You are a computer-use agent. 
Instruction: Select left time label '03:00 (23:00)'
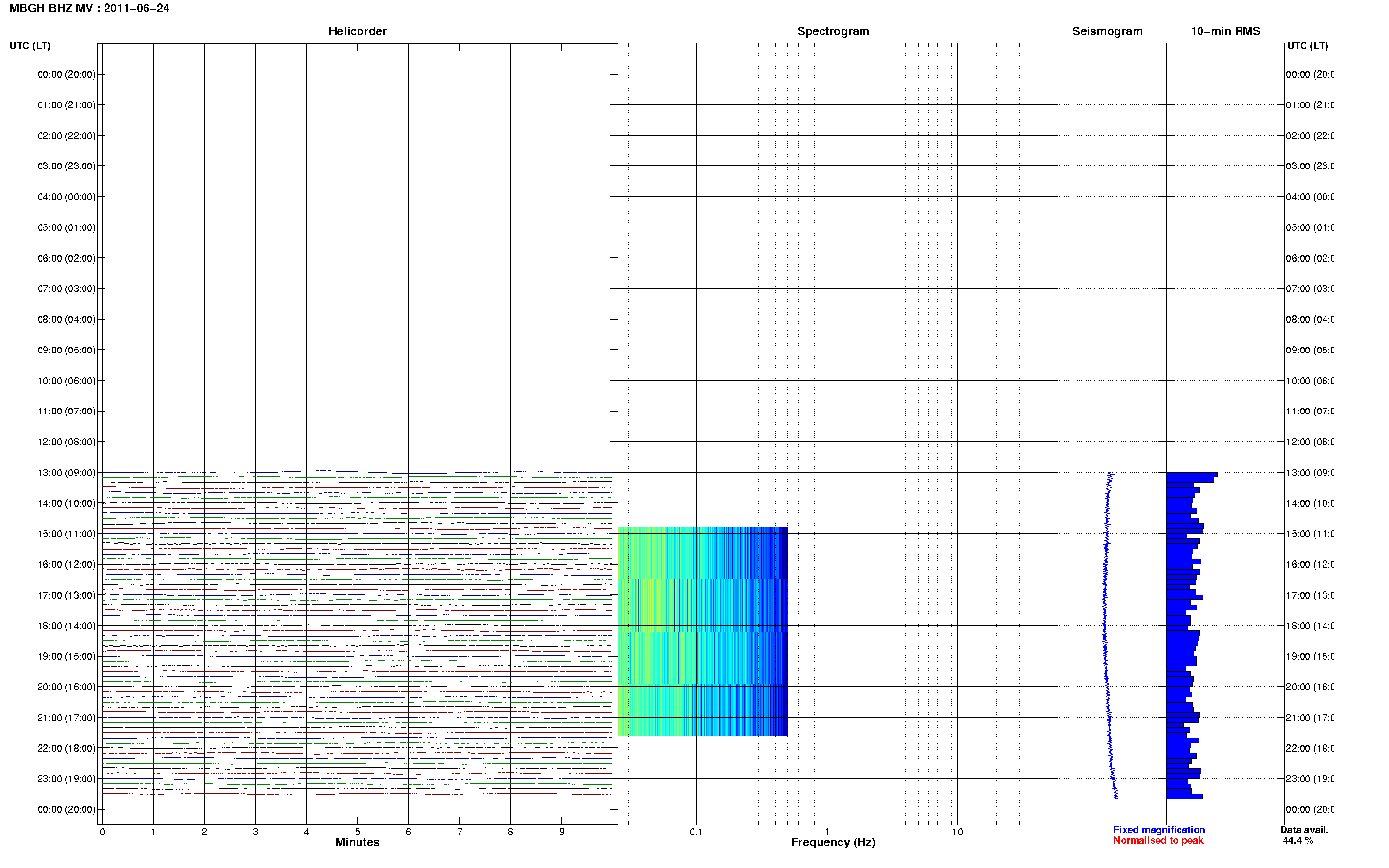[x=66, y=166]
